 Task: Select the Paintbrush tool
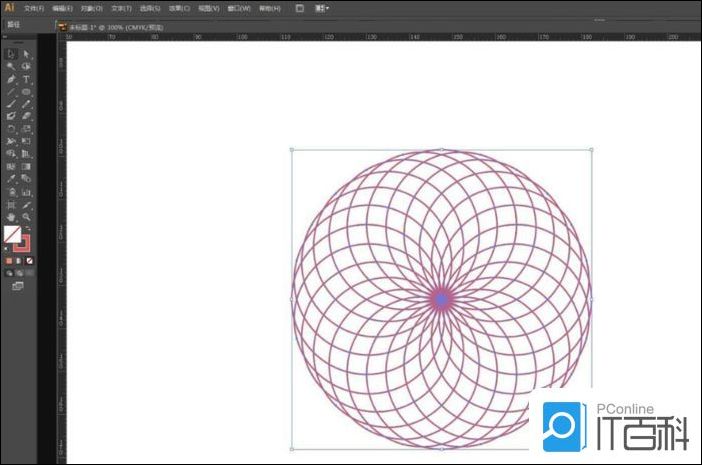coord(11,104)
